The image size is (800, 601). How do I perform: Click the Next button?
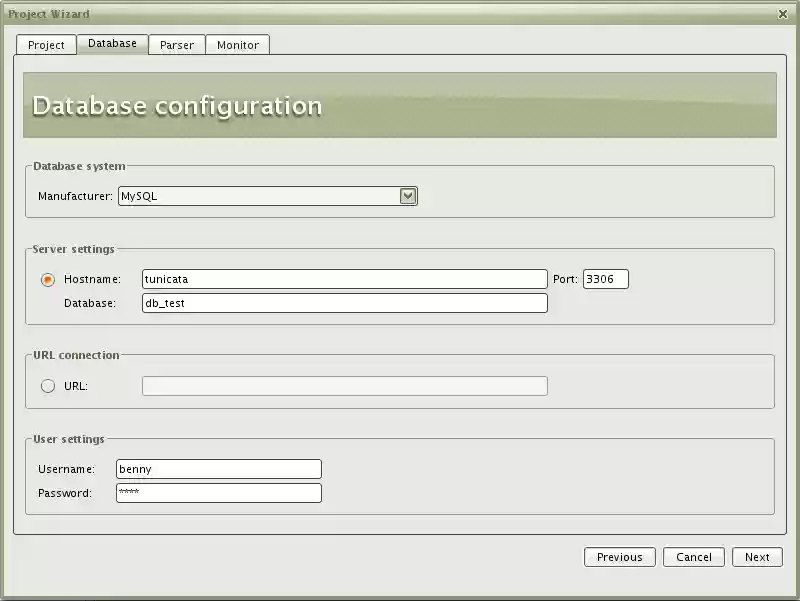click(757, 557)
